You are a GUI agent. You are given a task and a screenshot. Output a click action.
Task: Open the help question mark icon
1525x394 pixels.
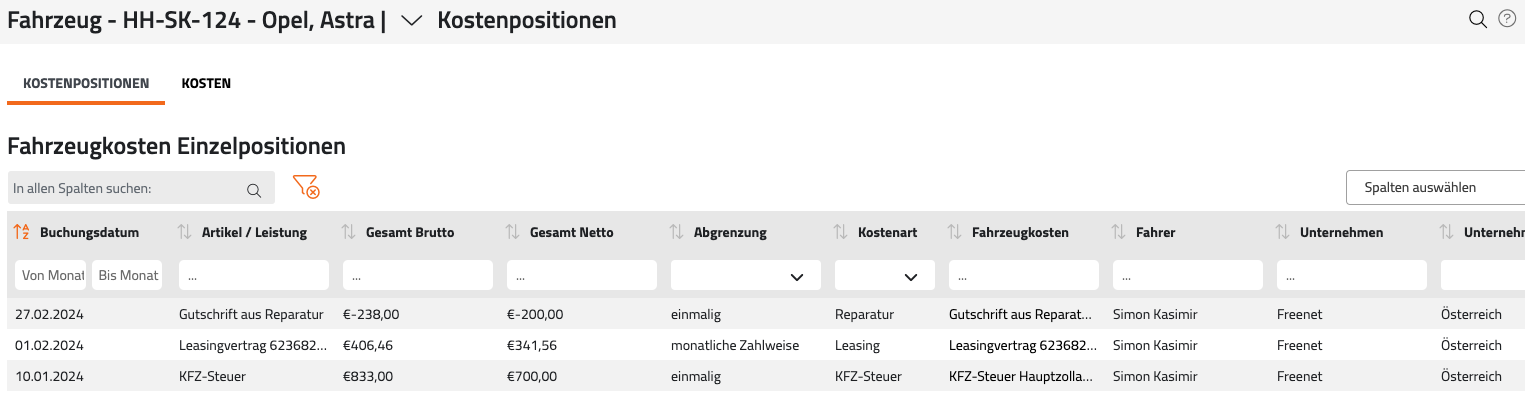pyautogui.click(x=1507, y=19)
